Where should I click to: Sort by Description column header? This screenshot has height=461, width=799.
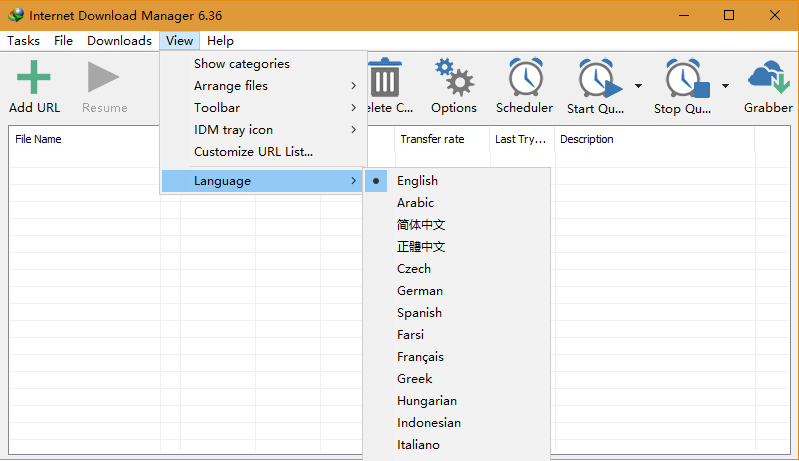(x=655, y=139)
